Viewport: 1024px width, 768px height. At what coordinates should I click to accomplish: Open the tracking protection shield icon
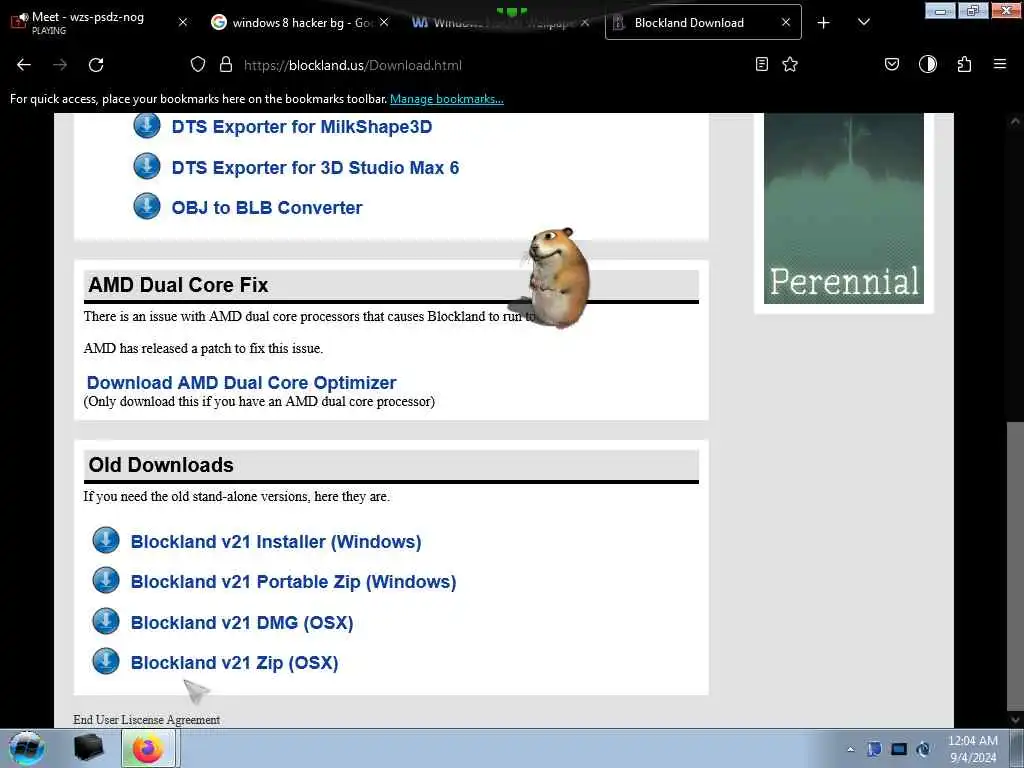[x=198, y=65]
